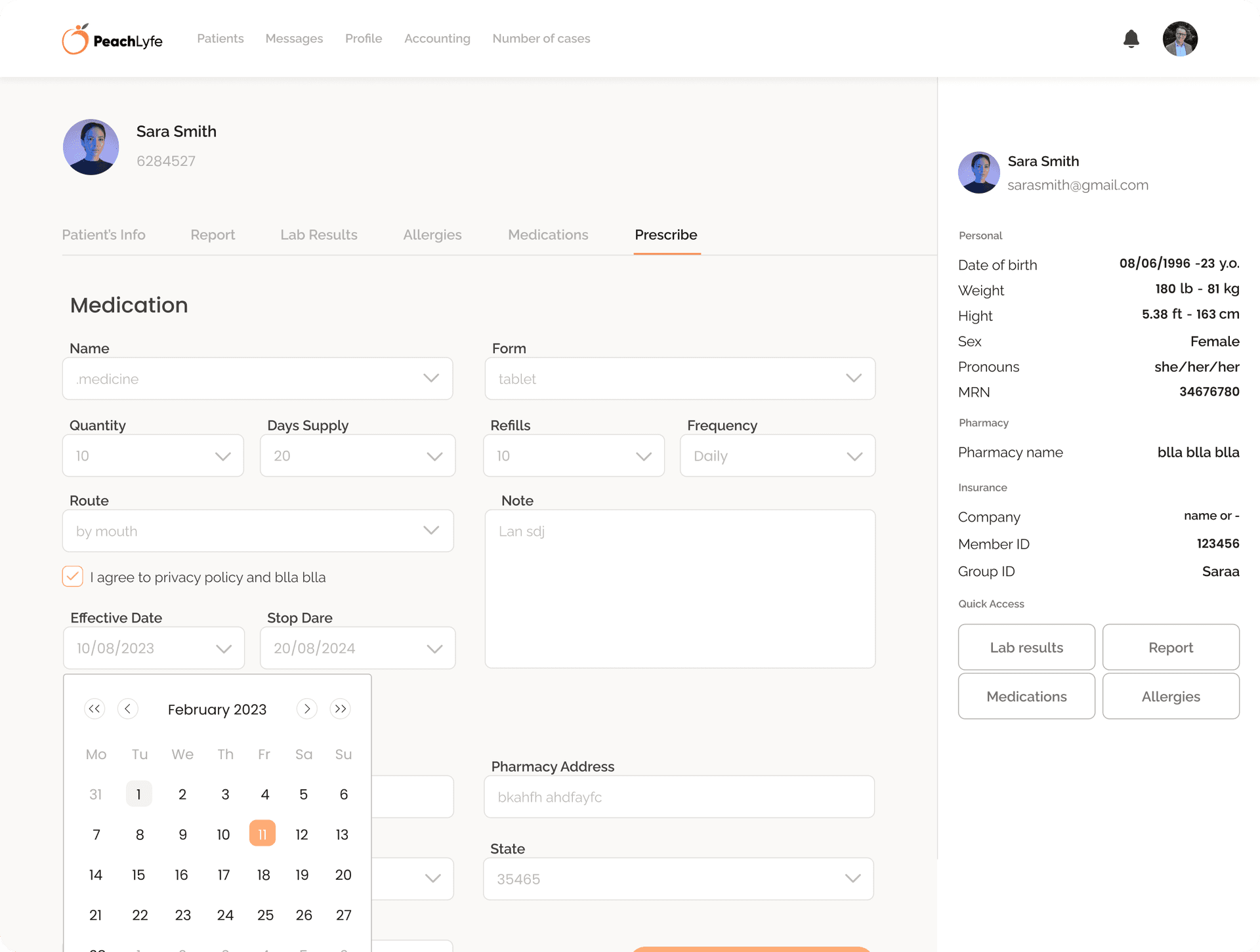
Task: Expand the medicine Name dropdown
Action: [x=257, y=379]
